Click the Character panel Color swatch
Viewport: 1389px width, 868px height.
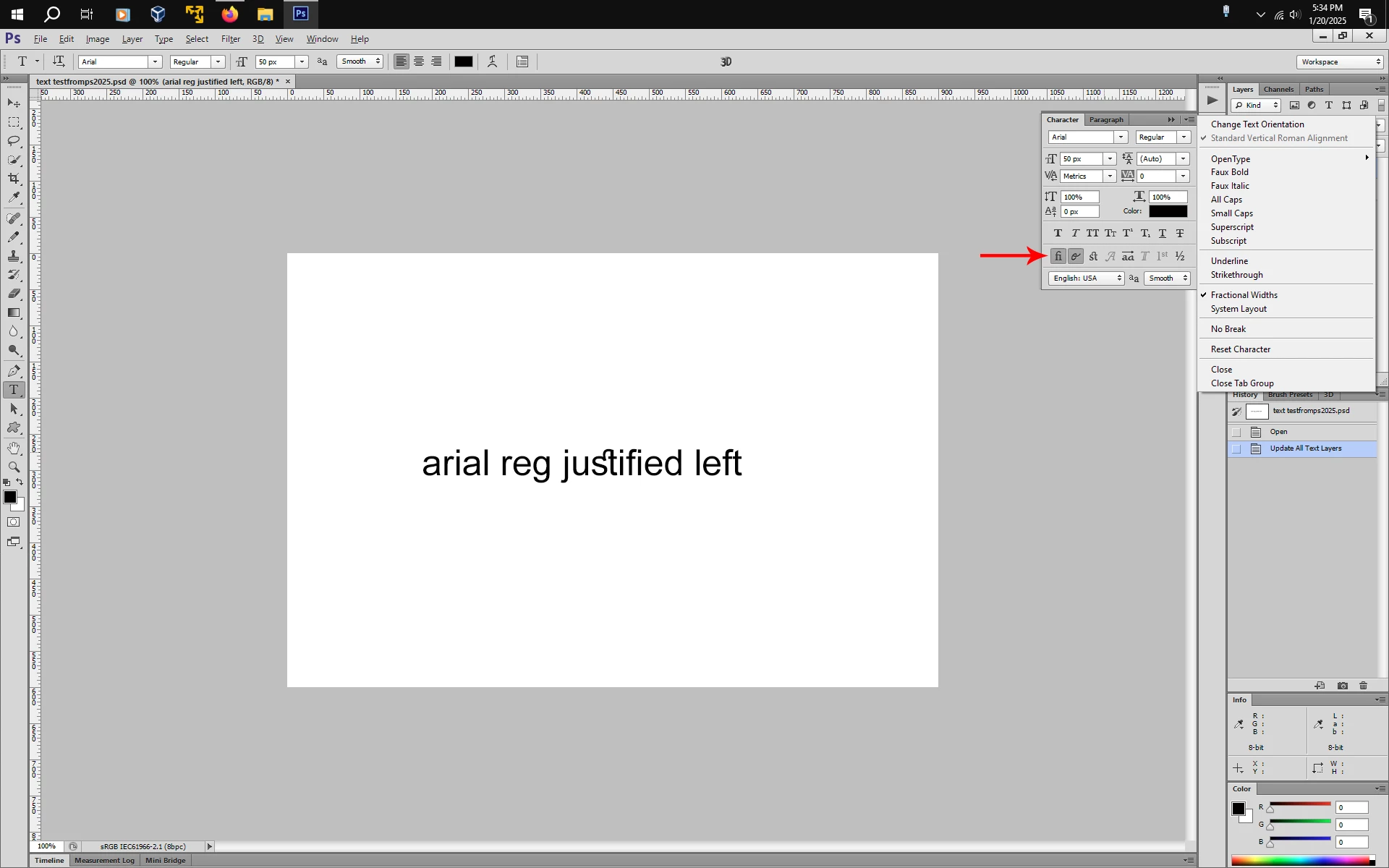(x=1168, y=211)
